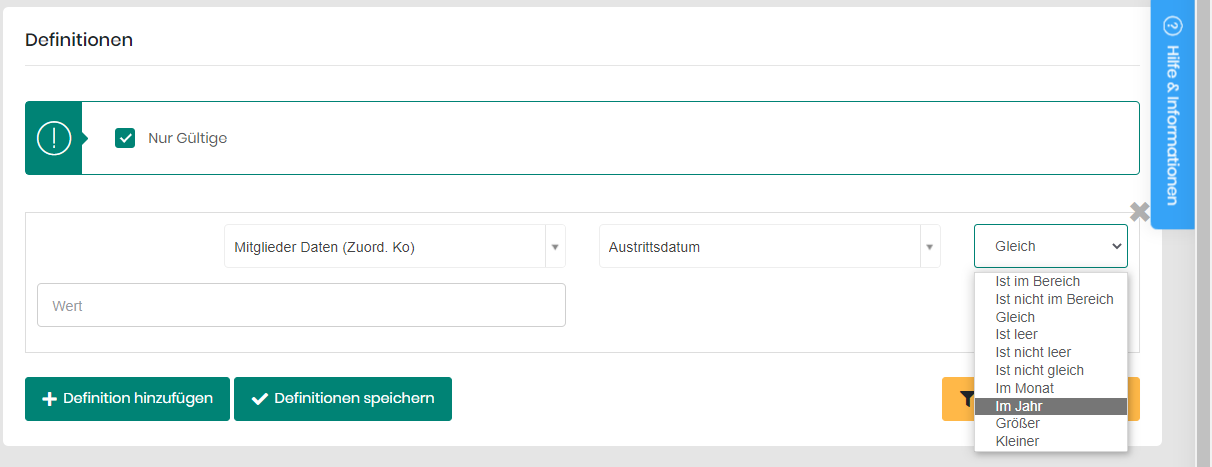This screenshot has height=467, width=1212.
Task: Choose Ist nicht im Bereich option
Action: pyautogui.click(x=1054, y=299)
